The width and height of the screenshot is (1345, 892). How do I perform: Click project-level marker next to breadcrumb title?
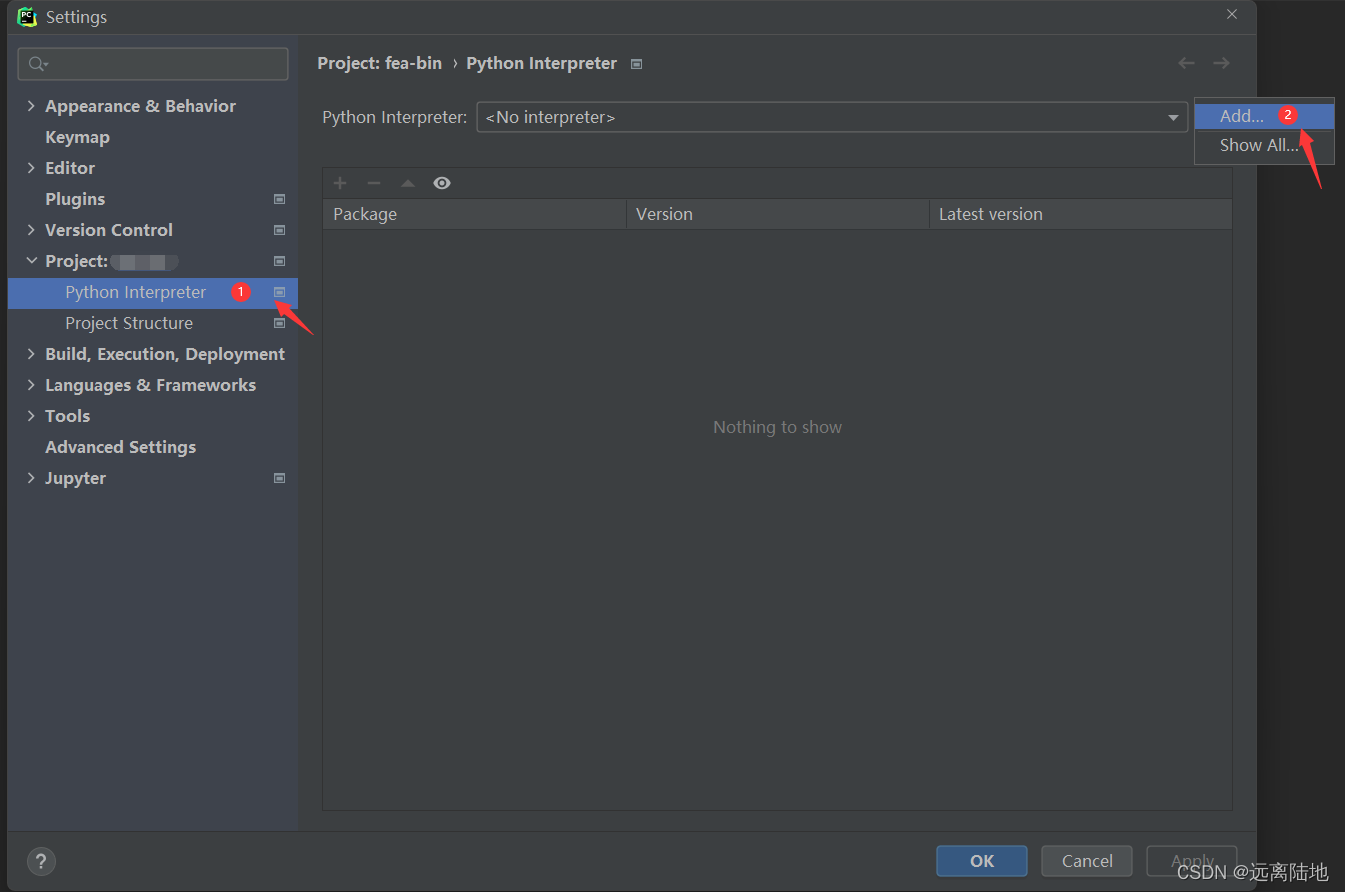(x=637, y=64)
